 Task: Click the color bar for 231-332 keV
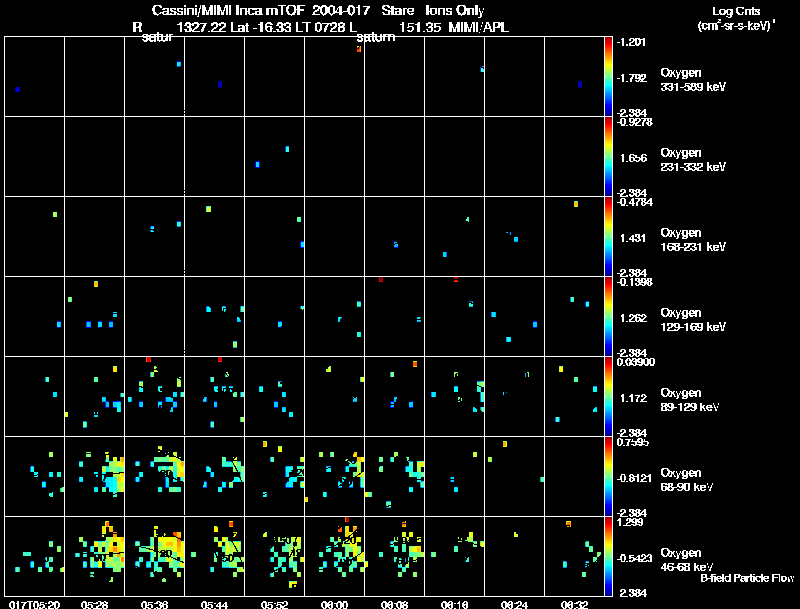tap(608, 157)
